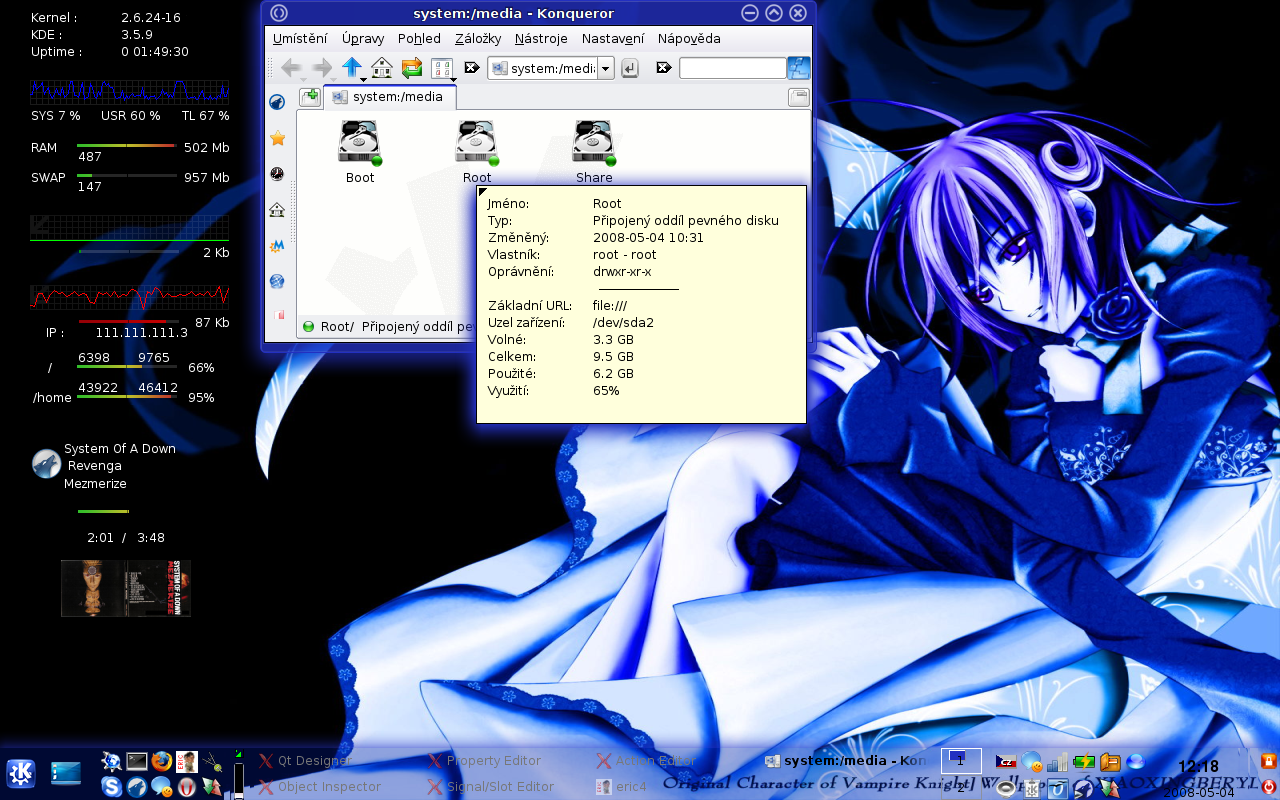1280x800 pixels.
Task: Open the Amarok wolf tray icon
Action: tap(1082, 789)
